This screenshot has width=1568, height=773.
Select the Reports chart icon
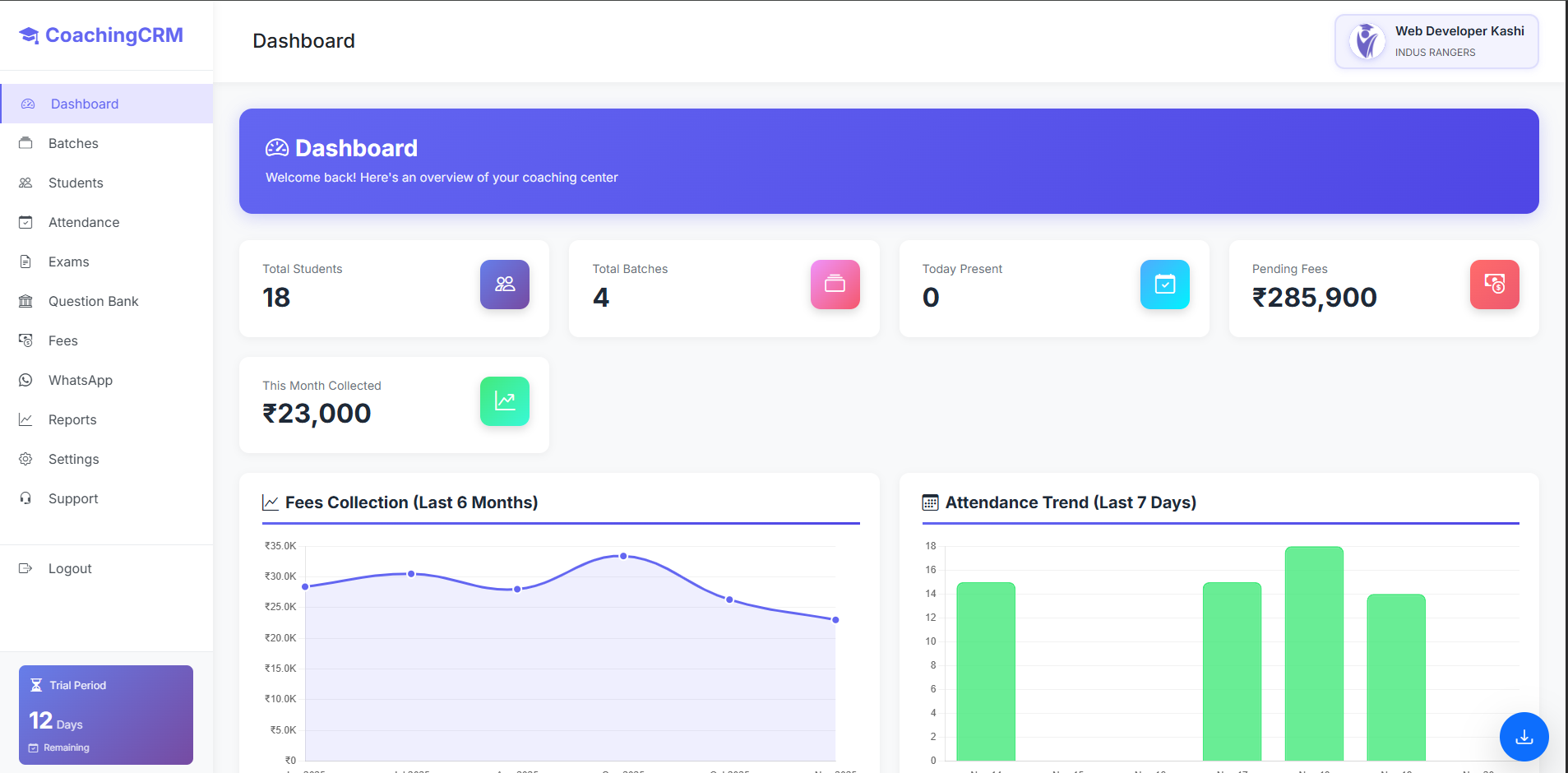click(27, 419)
